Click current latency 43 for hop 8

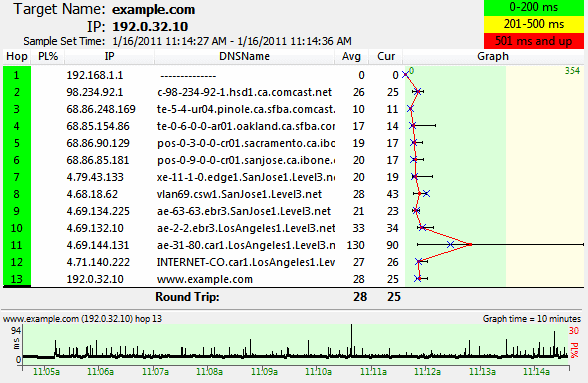(392, 194)
